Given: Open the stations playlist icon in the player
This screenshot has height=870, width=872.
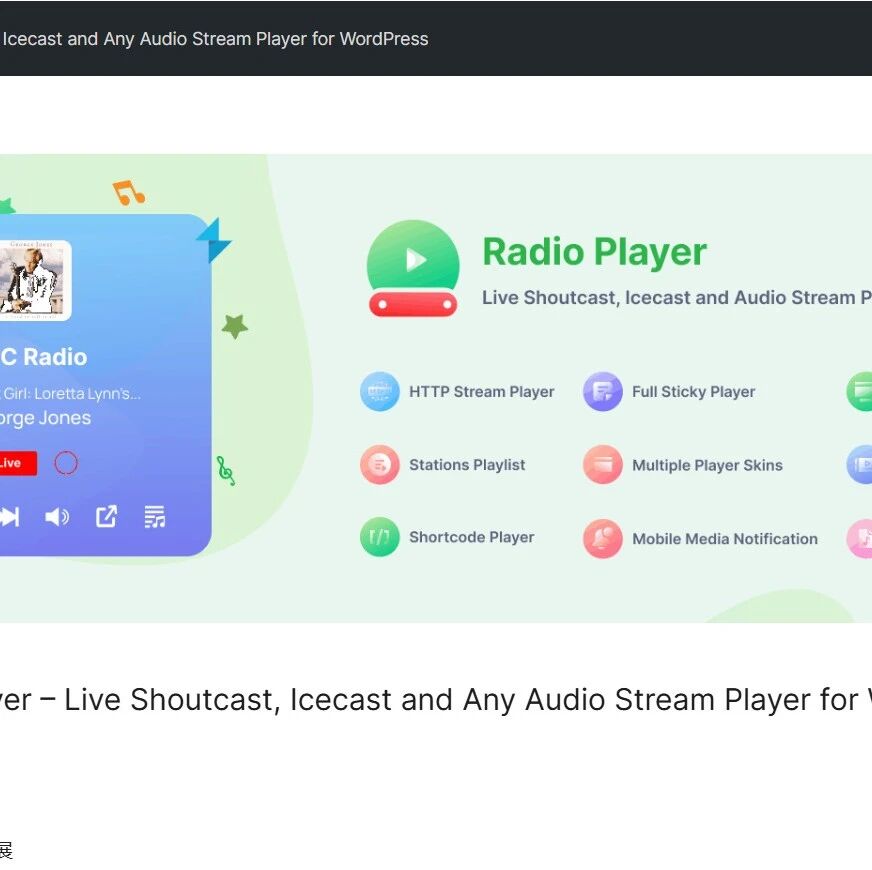Looking at the screenshot, I should (x=155, y=516).
